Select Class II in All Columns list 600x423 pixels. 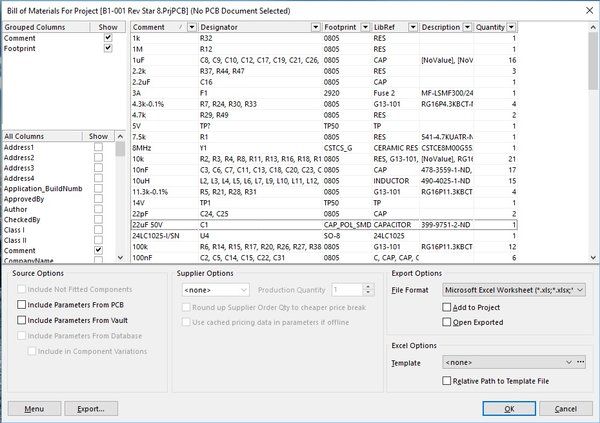pyautogui.click(x=15, y=240)
